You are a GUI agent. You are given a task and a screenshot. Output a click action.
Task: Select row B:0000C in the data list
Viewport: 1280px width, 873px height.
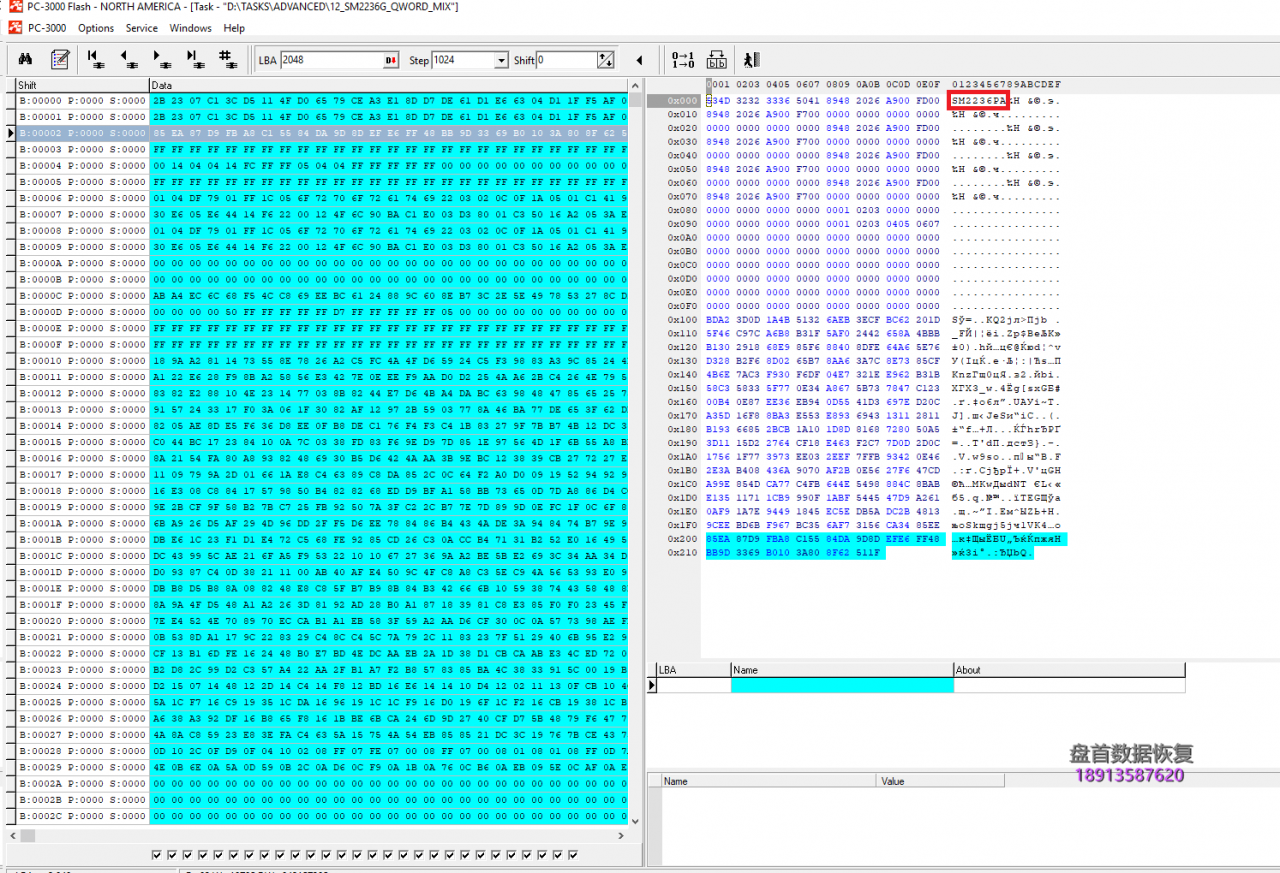[x=82, y=296]
